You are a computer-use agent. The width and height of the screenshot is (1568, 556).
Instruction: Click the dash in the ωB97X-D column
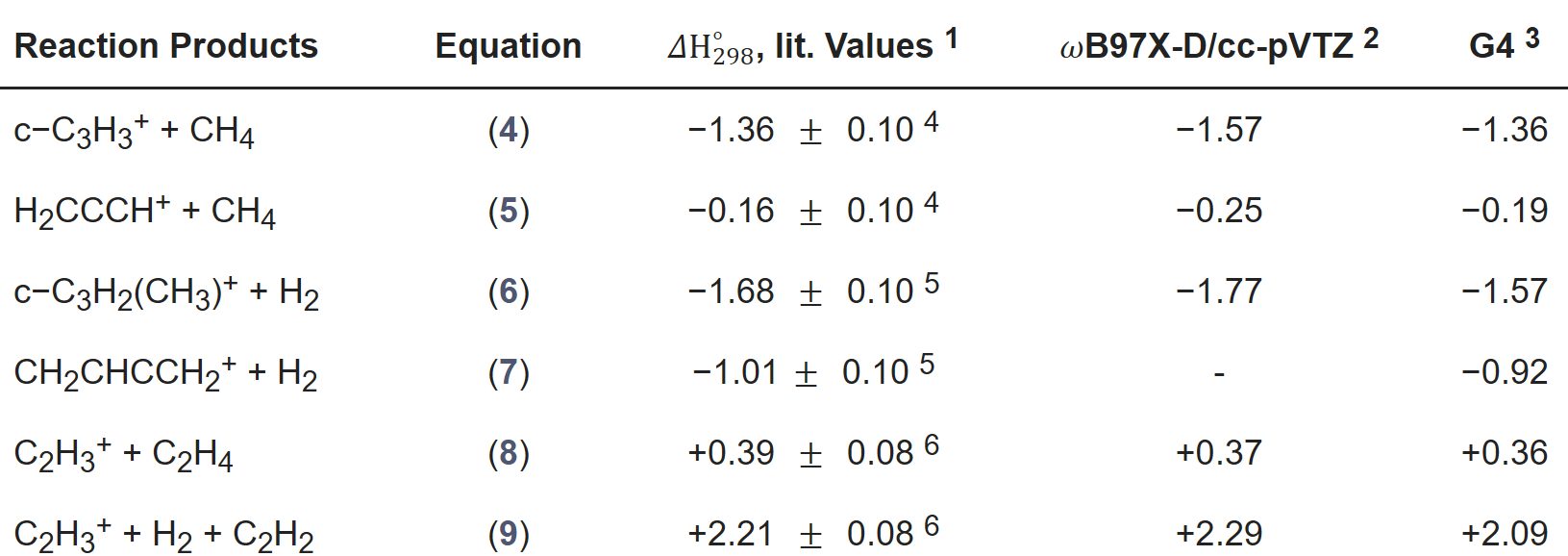click(x=1219, y=373)
